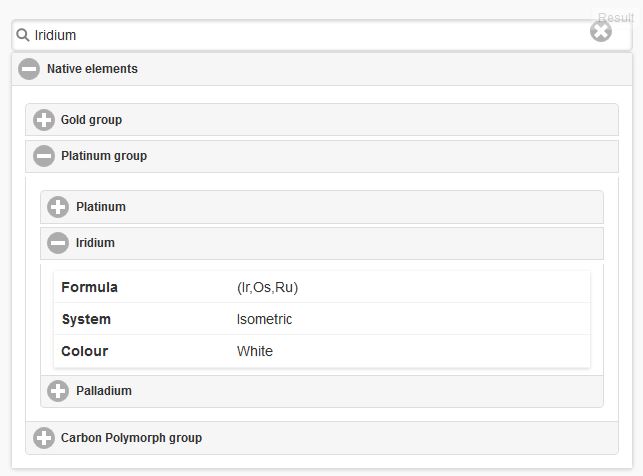
Task: Collapse Native elements using minus icon
Action: pyautogui.click(x=29, y=70)
